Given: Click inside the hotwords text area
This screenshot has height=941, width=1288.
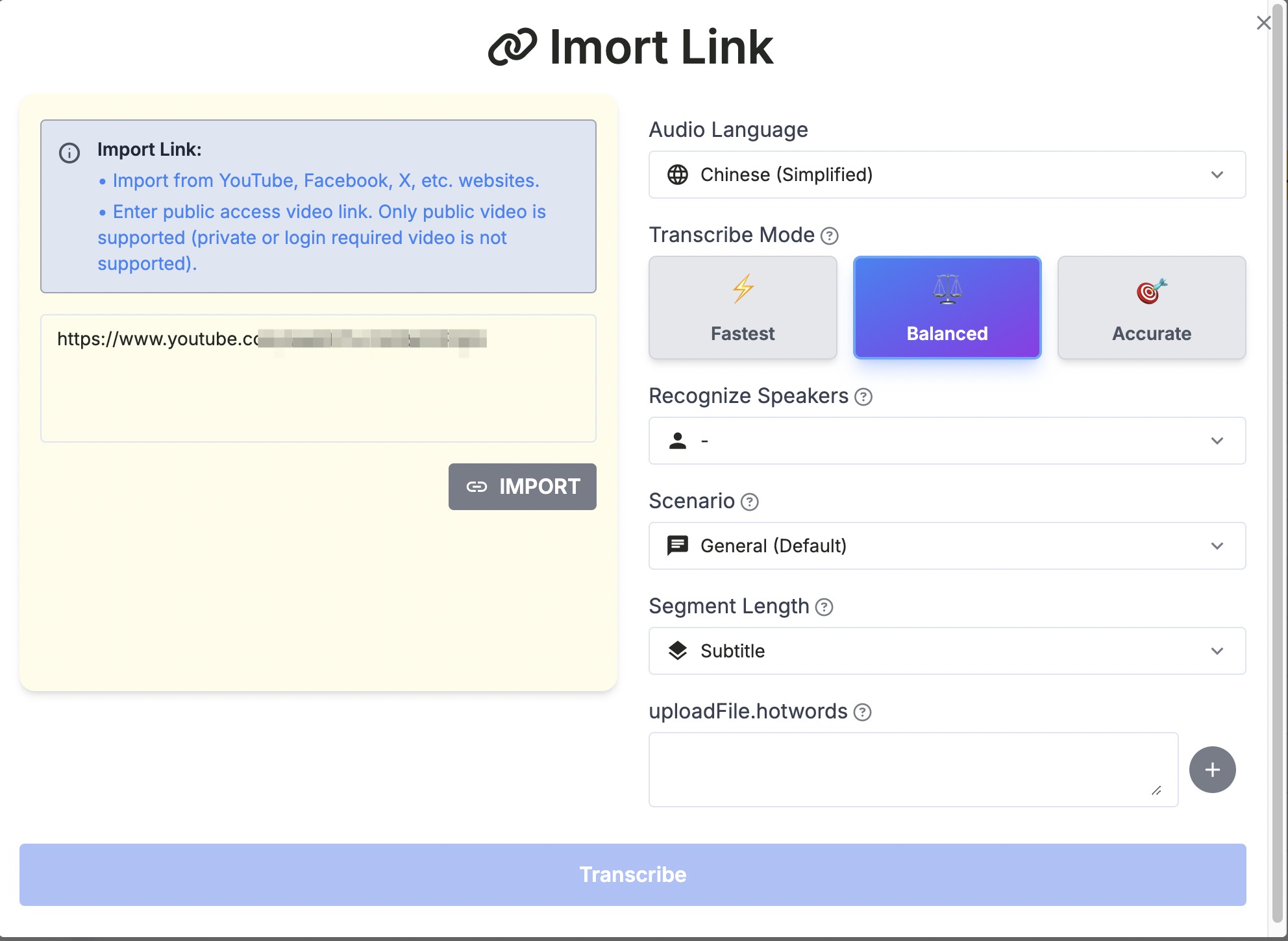Looking at the screenshot, I should [x=913, y=769].
